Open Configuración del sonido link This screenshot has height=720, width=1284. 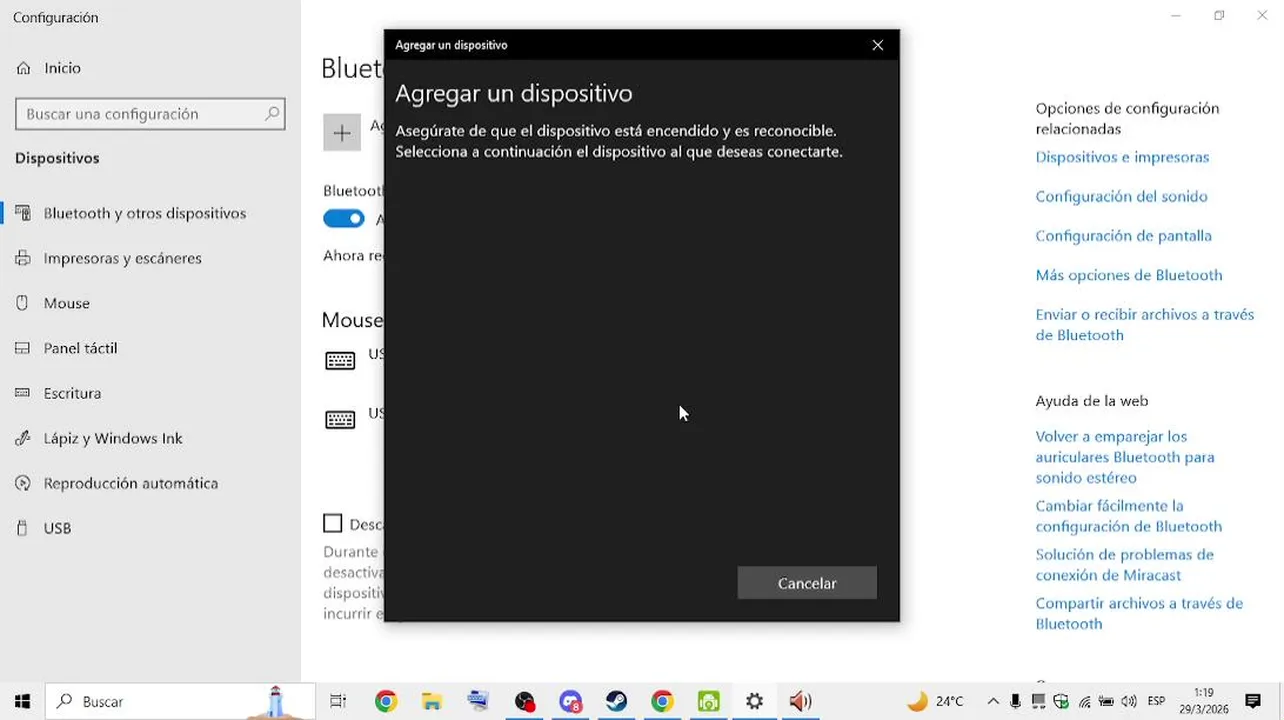(1121, 196)
